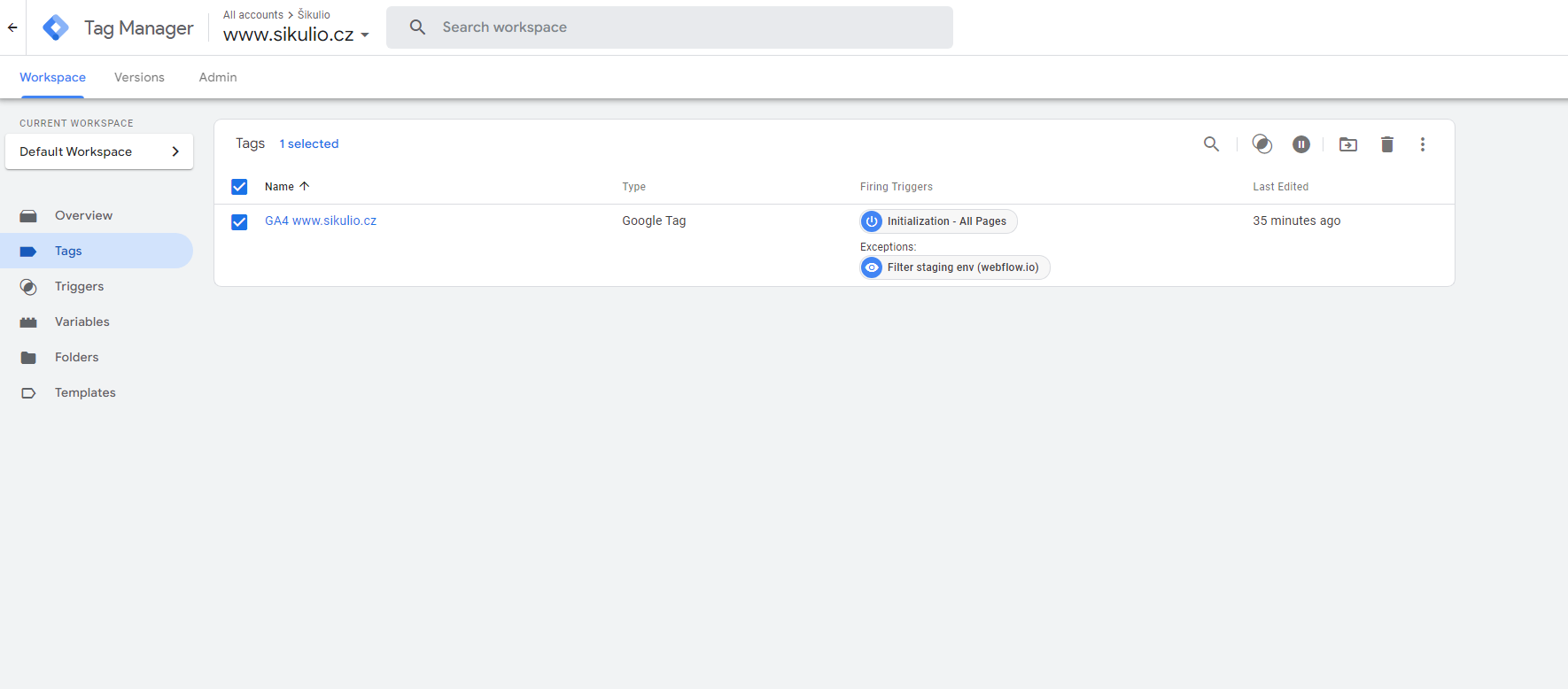Open the three-dot more actions menu

pyautogui.click(x=1423, y=144)
